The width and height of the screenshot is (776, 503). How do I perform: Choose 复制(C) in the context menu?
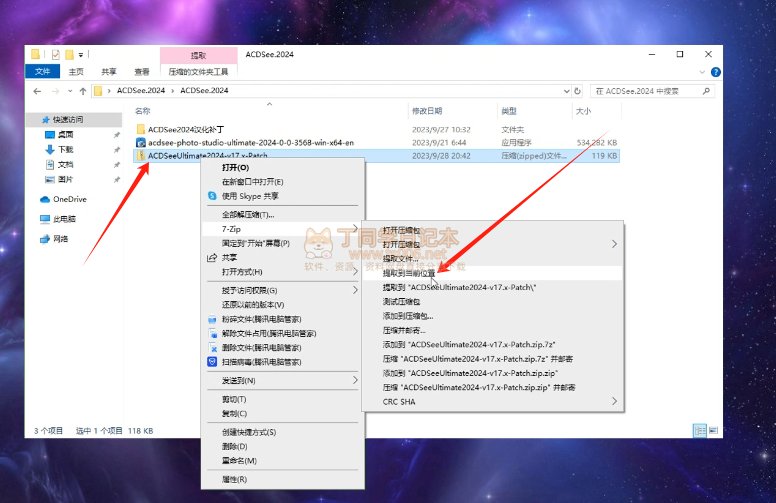[x=283, y=413]
